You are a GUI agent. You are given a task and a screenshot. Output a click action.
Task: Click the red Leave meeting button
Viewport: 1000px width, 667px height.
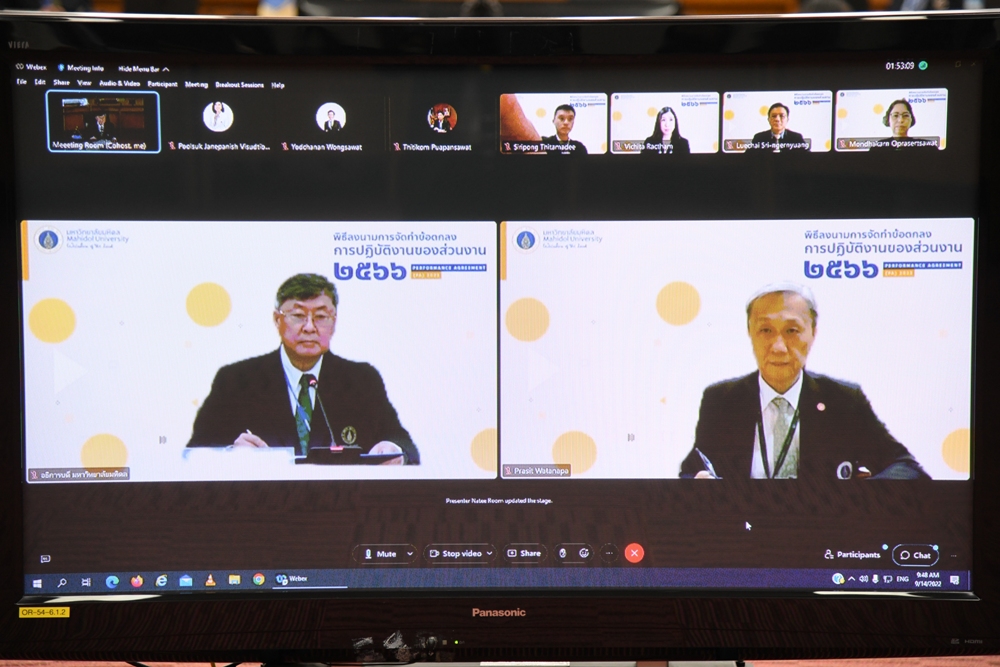point(634,553)
